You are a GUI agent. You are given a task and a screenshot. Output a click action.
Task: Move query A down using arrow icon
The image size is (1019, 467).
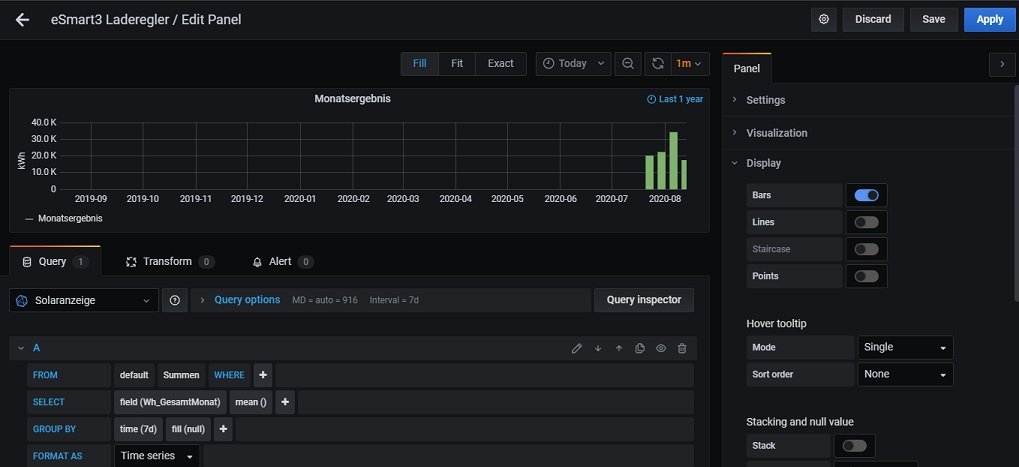point(598,348)
